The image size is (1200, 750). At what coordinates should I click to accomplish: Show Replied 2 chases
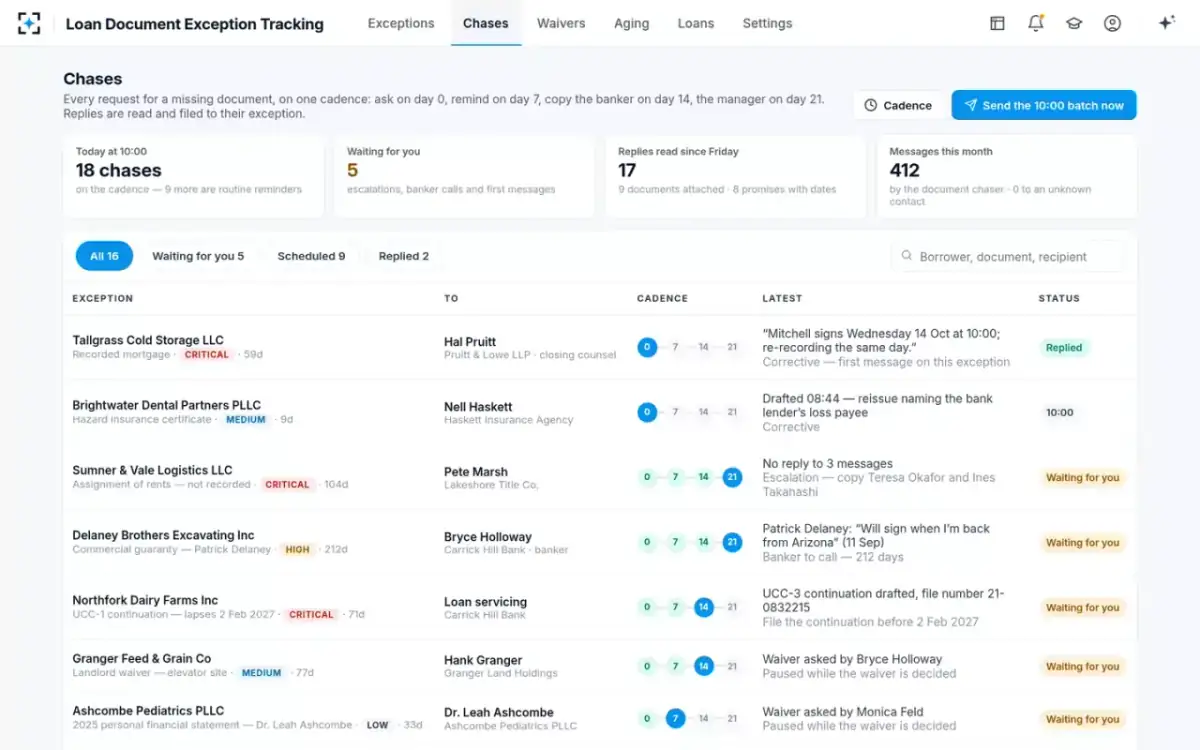(404, 256)
